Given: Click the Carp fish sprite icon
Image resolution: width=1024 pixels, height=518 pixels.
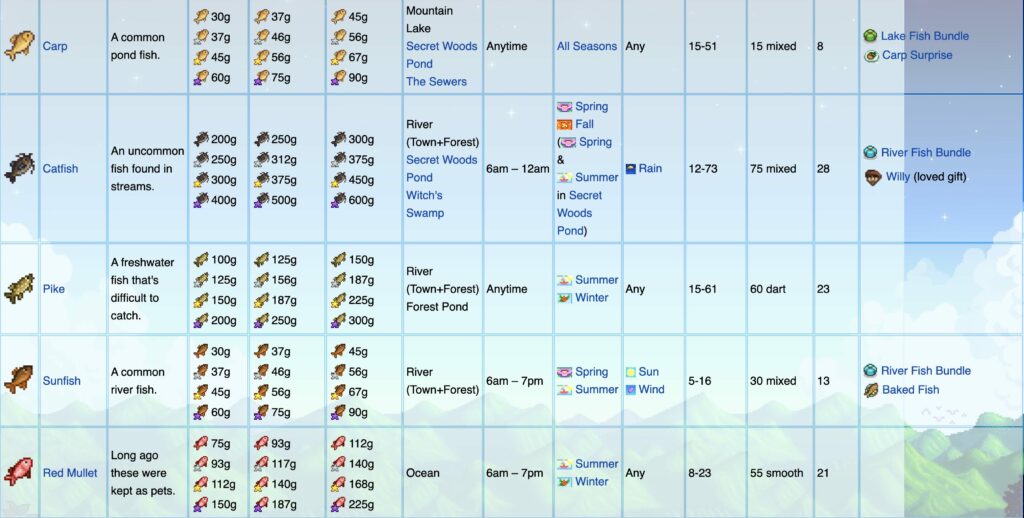Looking at the screenshot, I should [20, 46].
